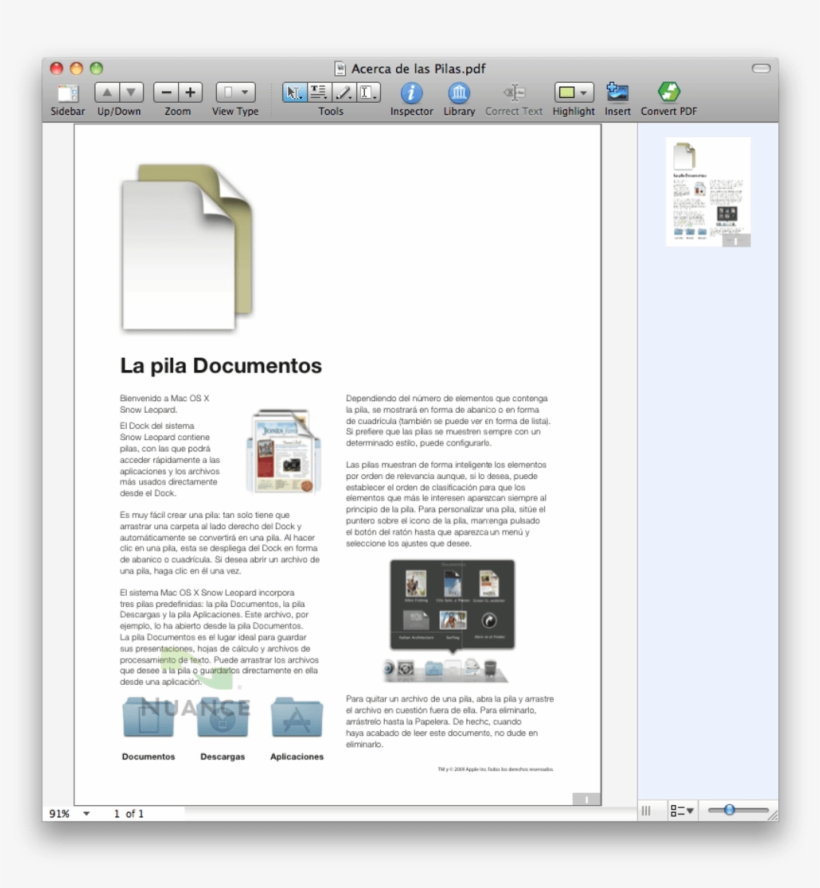Viewport: 820px width, 888px height.
Task: Open the sidebar display options dropdown
Action: (x=680, y=810)
